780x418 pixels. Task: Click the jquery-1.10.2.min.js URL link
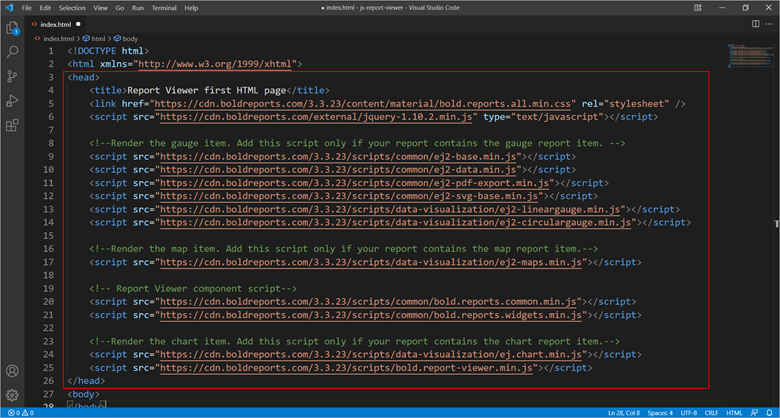pos(318,117)
